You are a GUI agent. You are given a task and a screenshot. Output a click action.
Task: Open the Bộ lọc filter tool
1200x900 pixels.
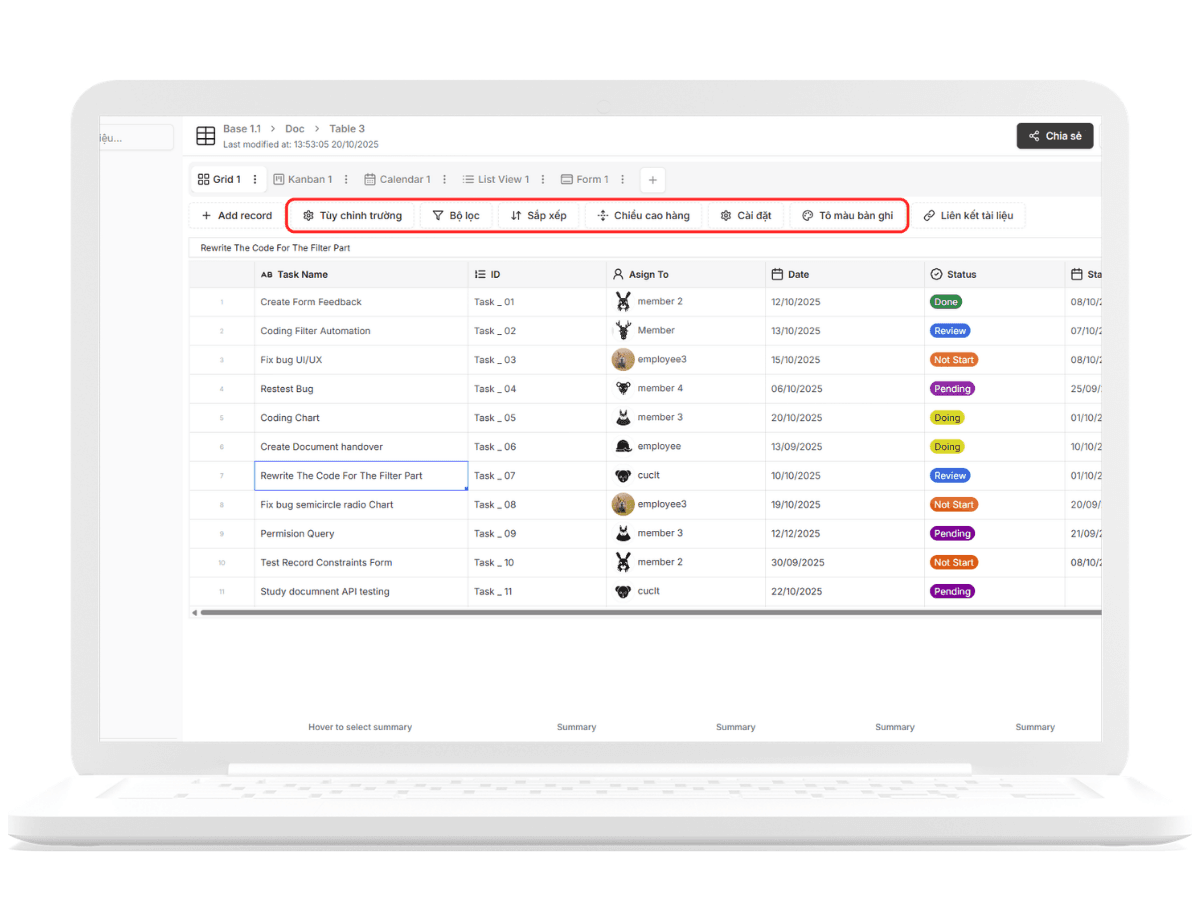pos(455,216)
